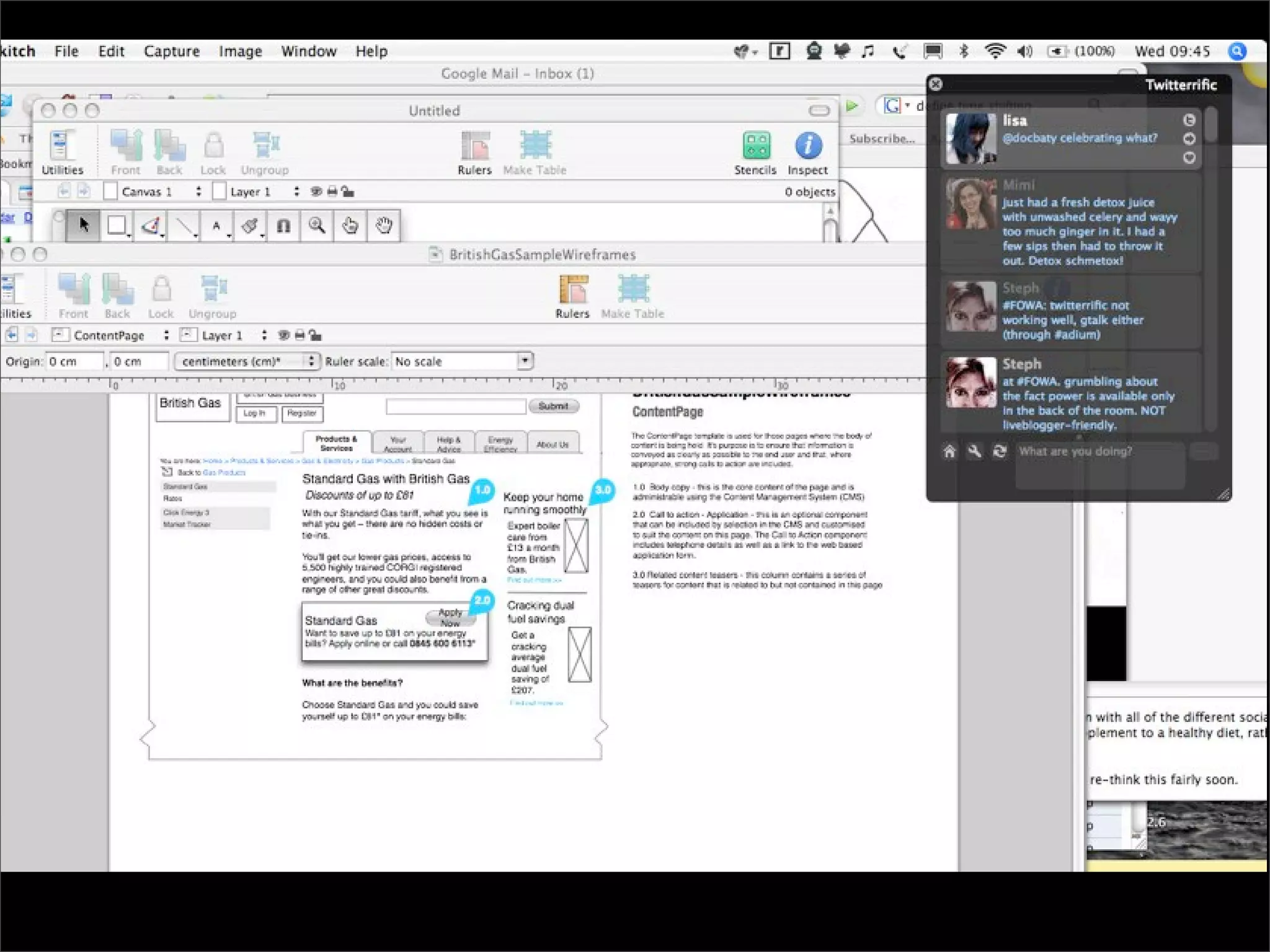The height and width of the screenshot is (952, 1270).
Task: Click the Twitterrific refresh icon
Action: pos(999,451)
